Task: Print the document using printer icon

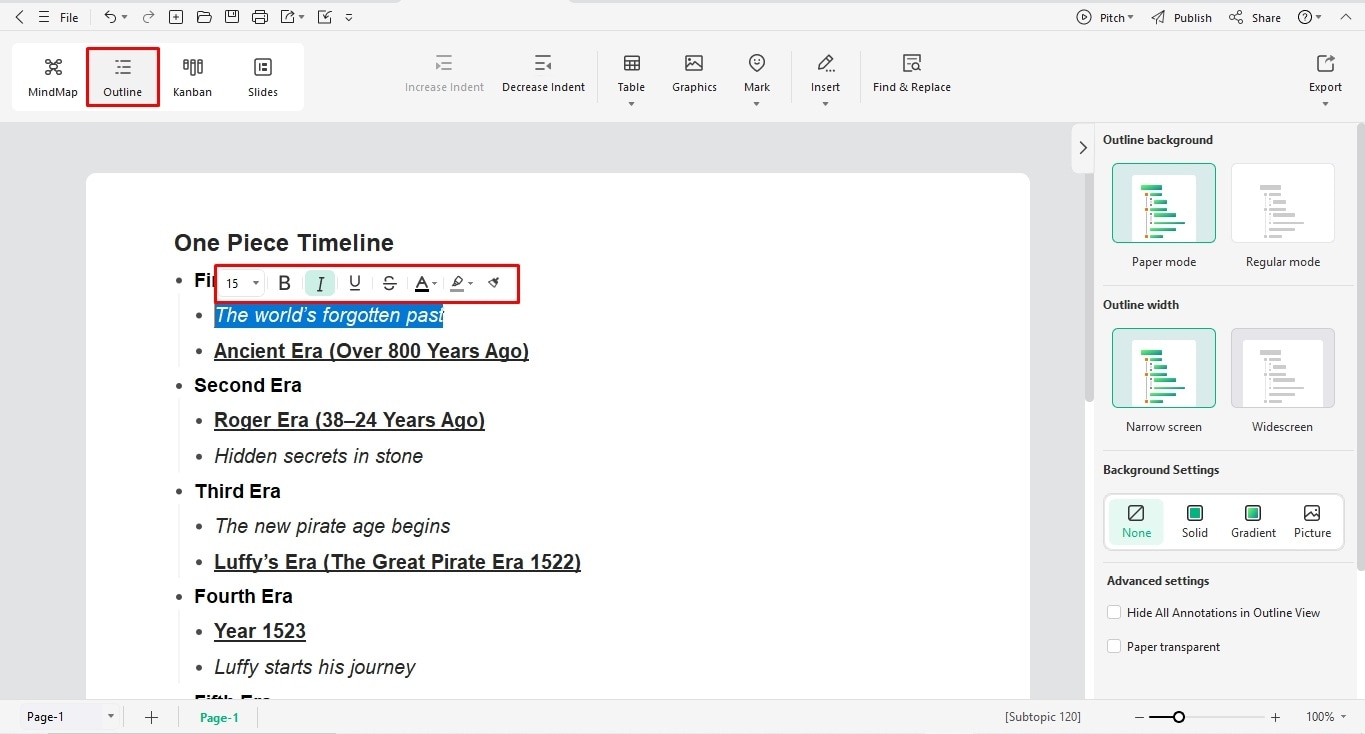Action: click(x=260, y=17)
